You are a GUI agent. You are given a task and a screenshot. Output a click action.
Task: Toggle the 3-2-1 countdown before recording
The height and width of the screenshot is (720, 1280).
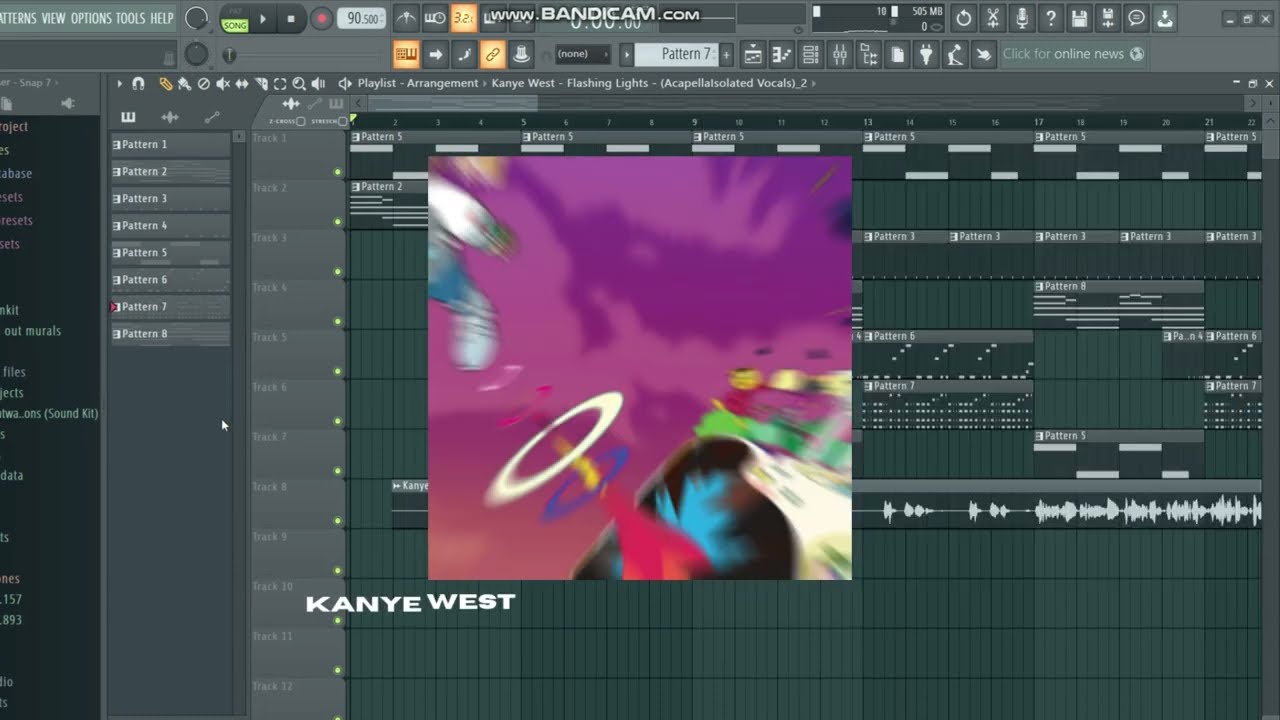click(x=464, y=18)
